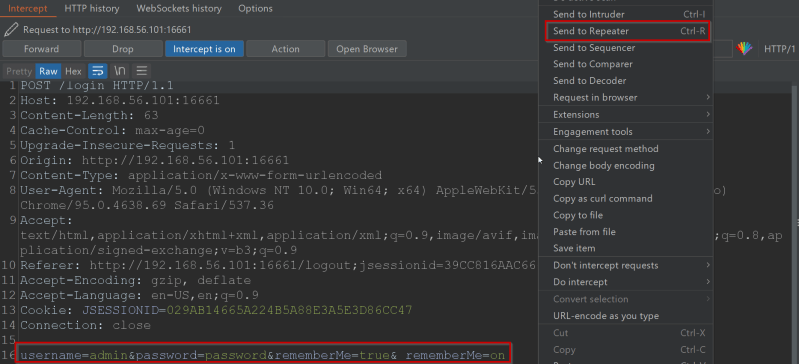Select Change request method

click(x=626, y=149)
